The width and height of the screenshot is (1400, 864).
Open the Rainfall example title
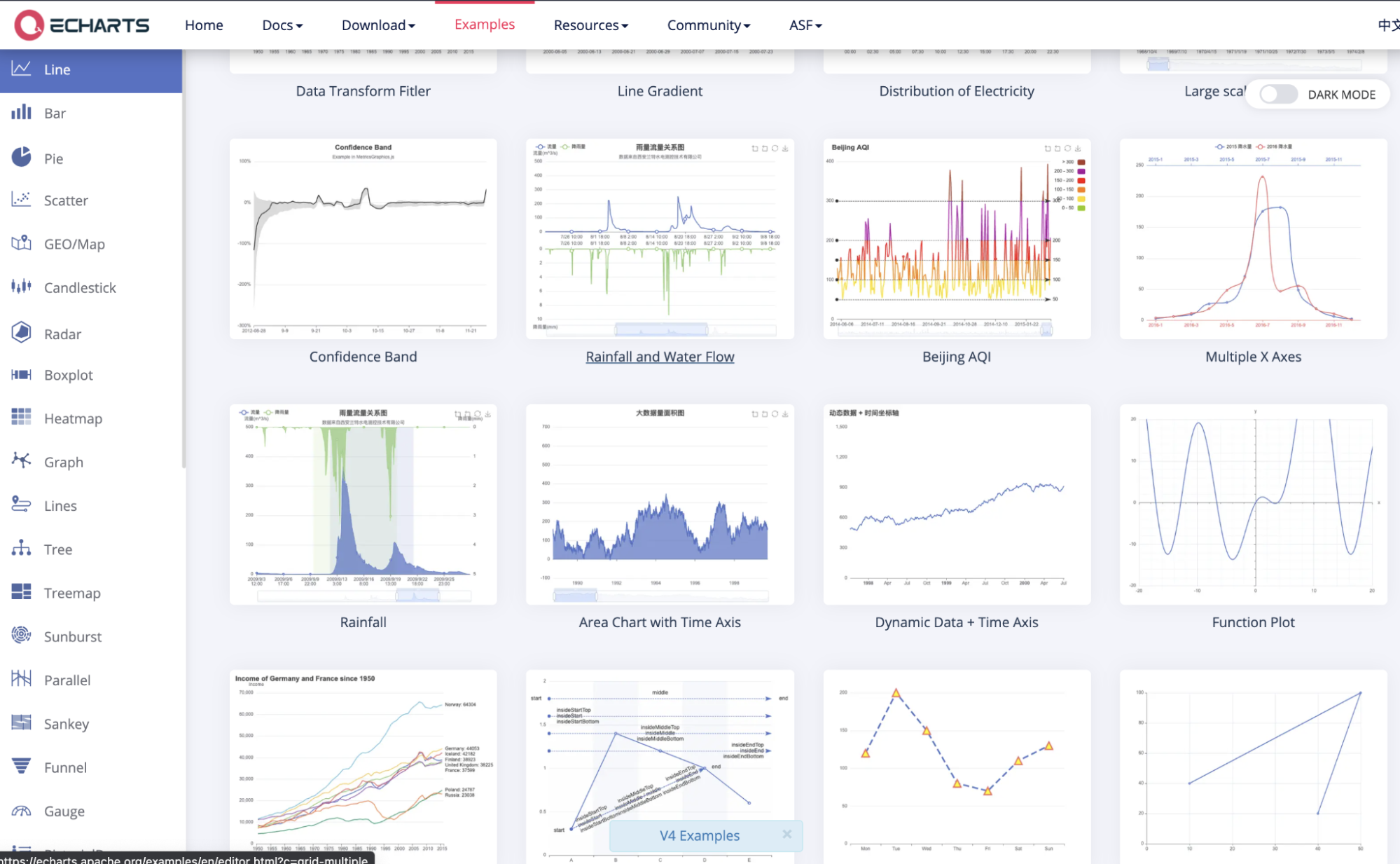point(363,622)
